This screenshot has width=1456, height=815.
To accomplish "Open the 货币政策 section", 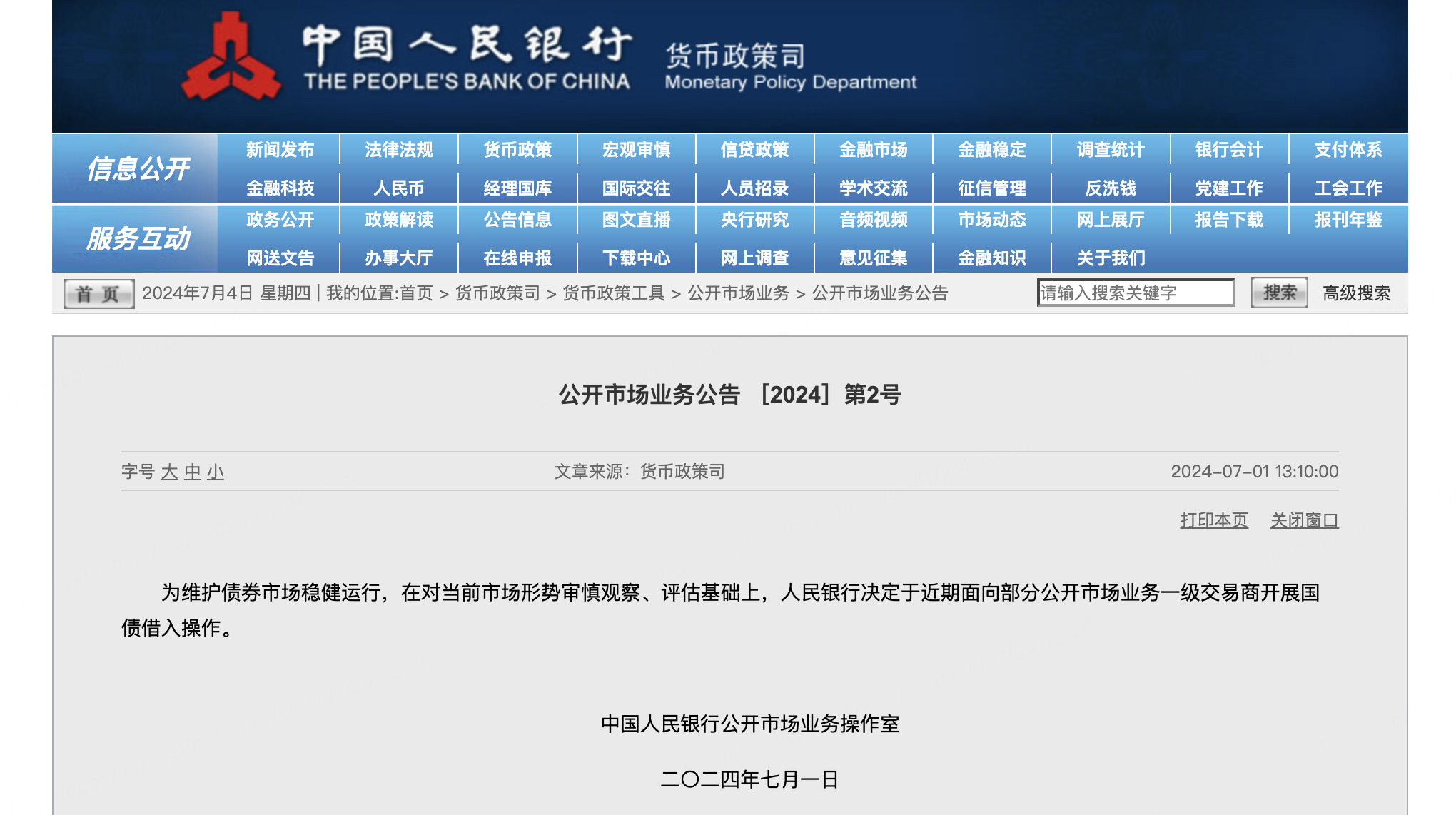I will [x=519, y=150].
